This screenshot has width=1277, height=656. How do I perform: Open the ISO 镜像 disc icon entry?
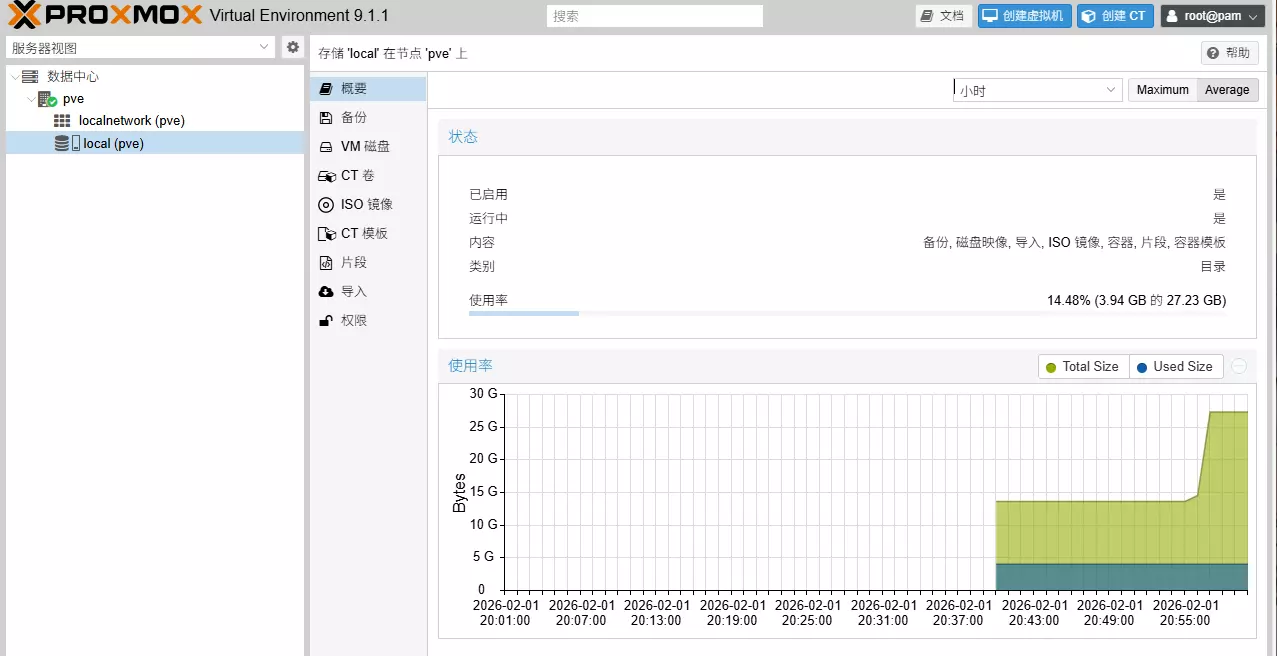[x=368, y=204]
